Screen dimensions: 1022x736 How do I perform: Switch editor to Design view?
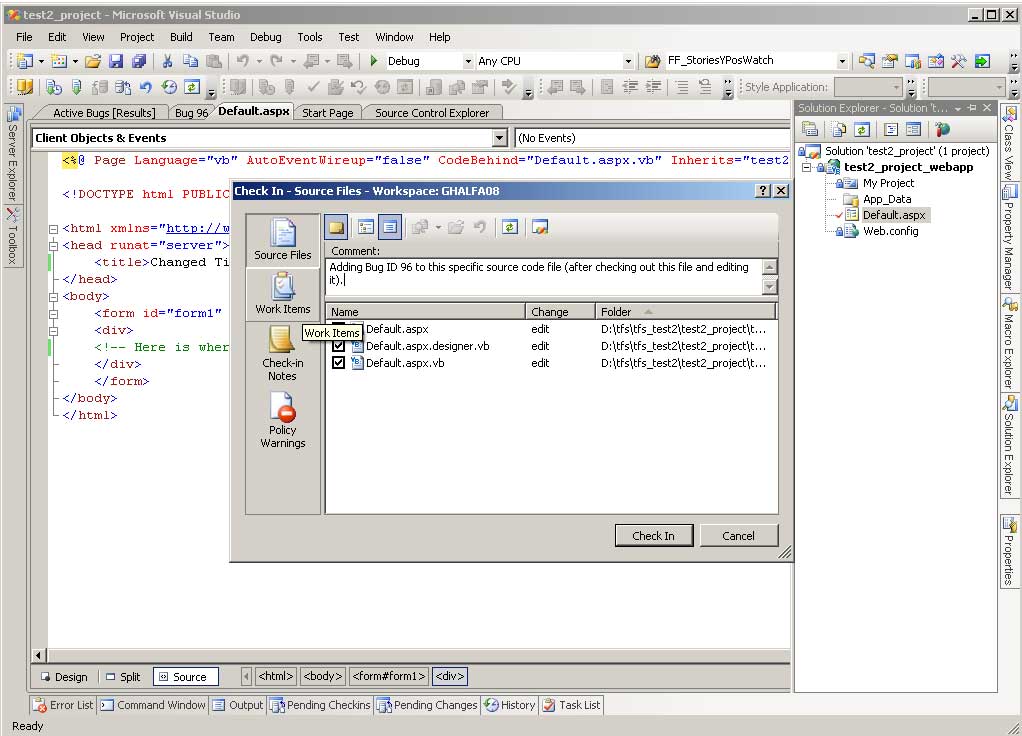[64, 677]
